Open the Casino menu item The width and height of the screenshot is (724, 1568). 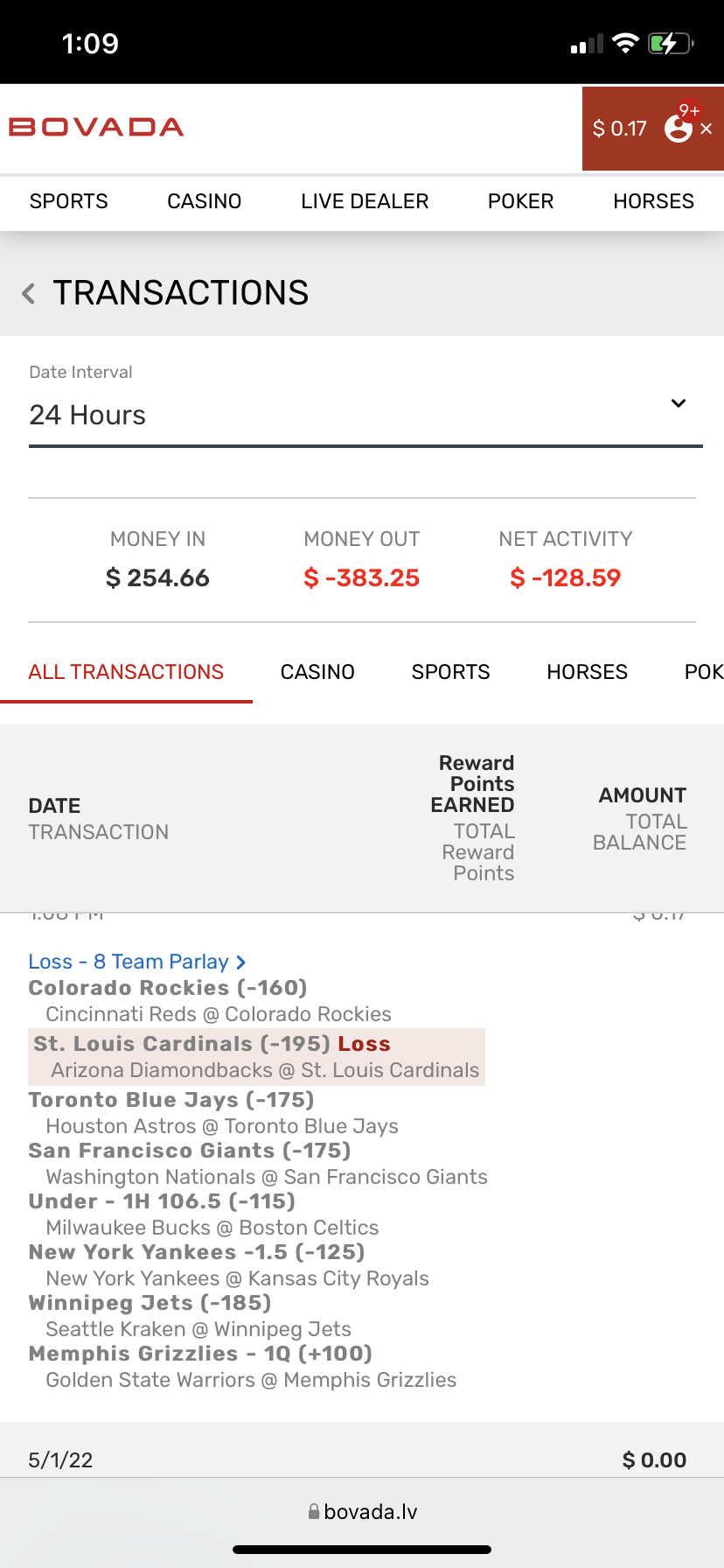[204, 201]
